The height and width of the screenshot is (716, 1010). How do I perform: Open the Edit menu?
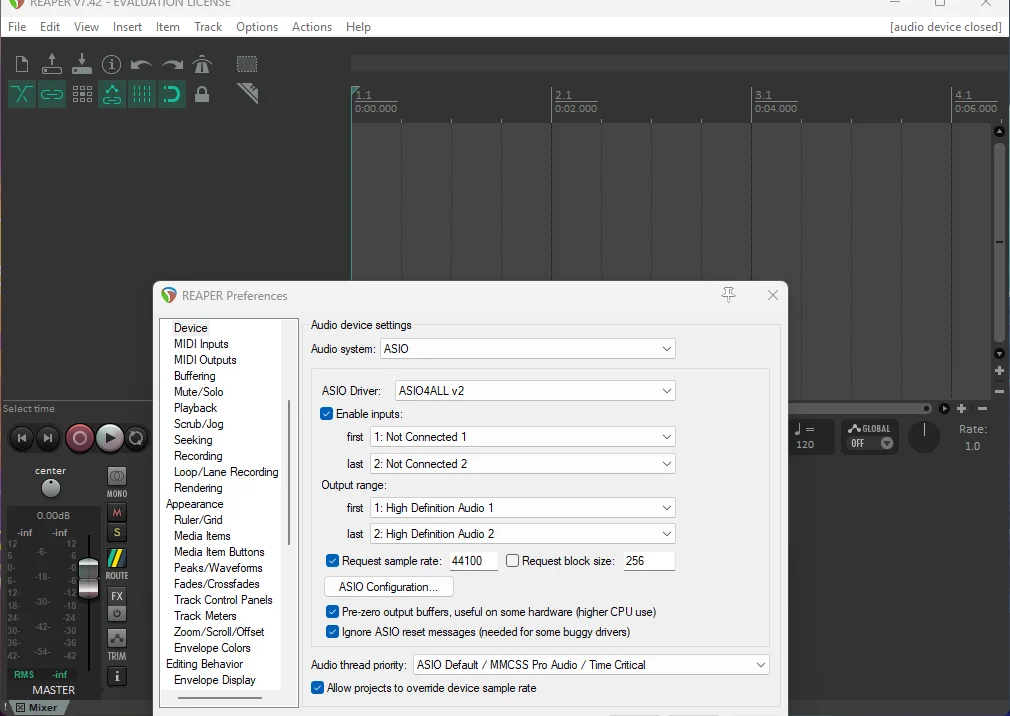pos(50,27)
